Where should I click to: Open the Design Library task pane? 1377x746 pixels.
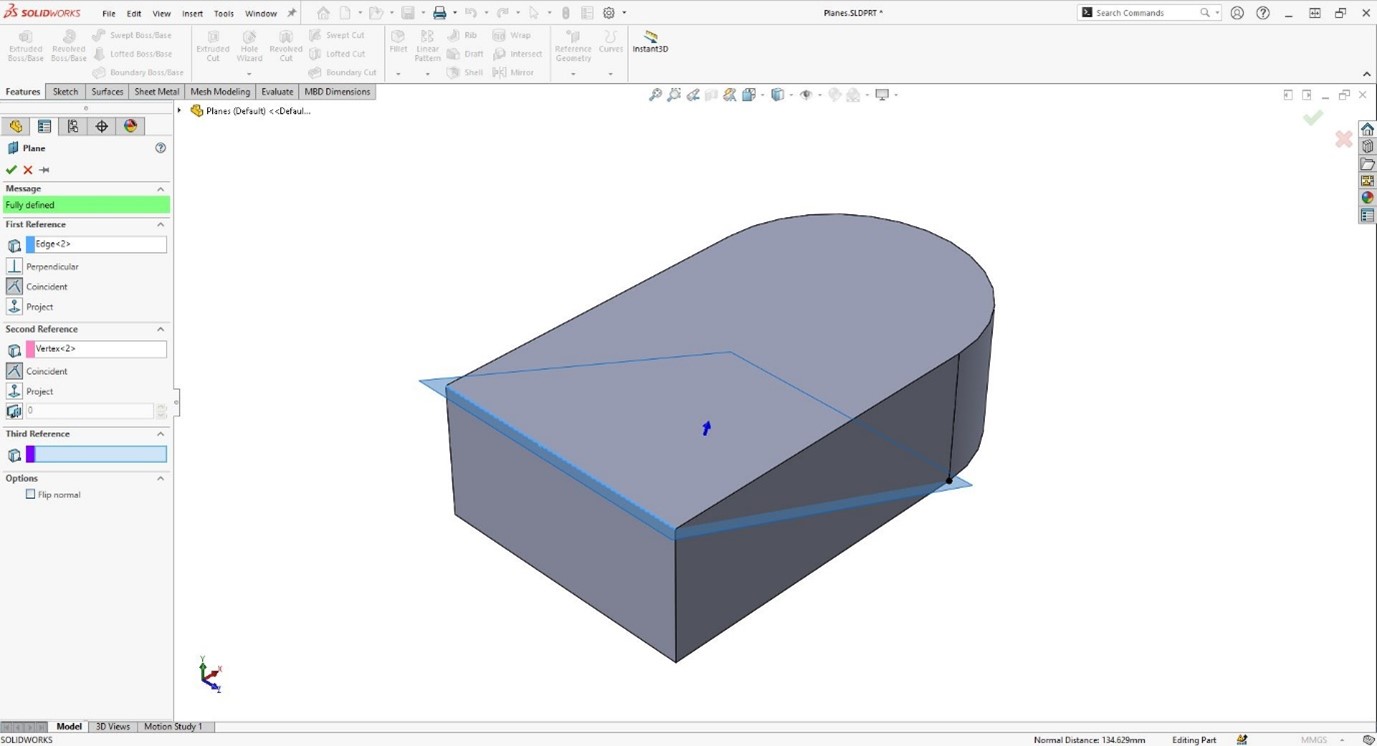pos(1367,145)
